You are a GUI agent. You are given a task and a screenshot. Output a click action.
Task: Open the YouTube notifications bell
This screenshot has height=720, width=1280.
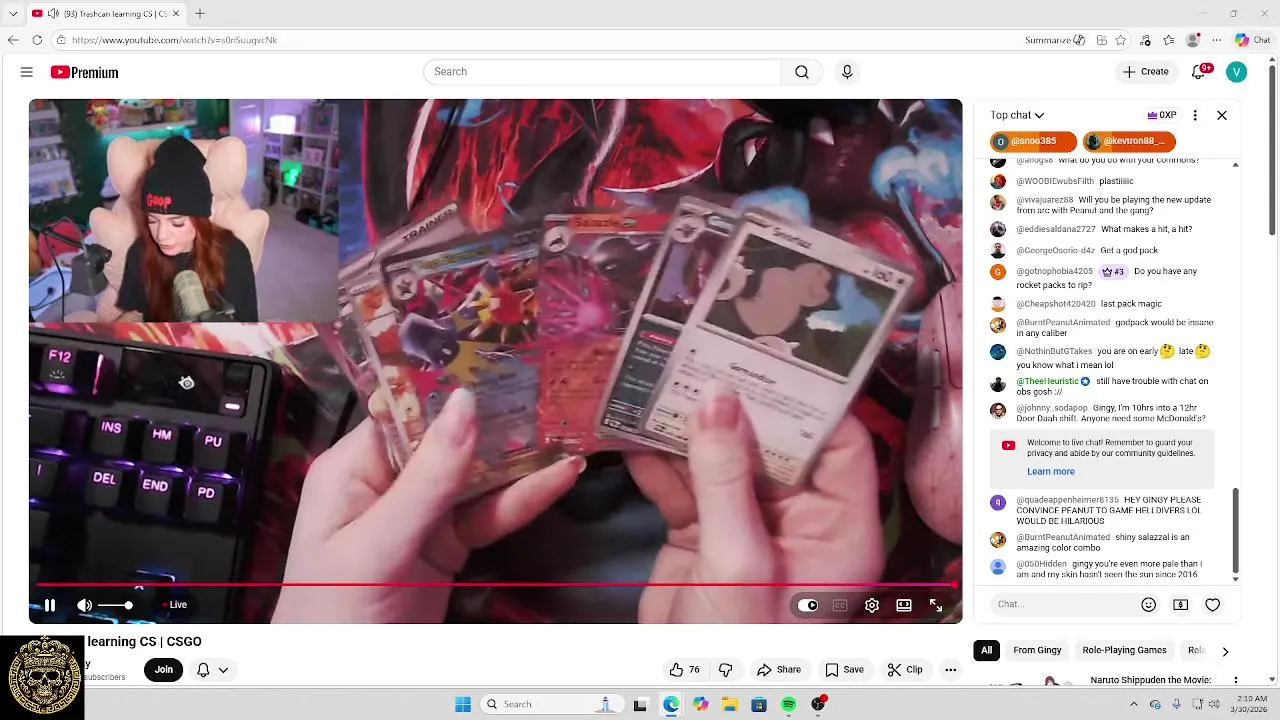point(1199,72)
